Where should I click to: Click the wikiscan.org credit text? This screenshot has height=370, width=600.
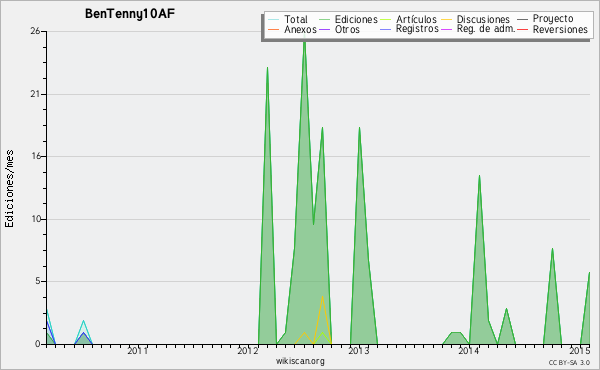(x=300, y=361)
